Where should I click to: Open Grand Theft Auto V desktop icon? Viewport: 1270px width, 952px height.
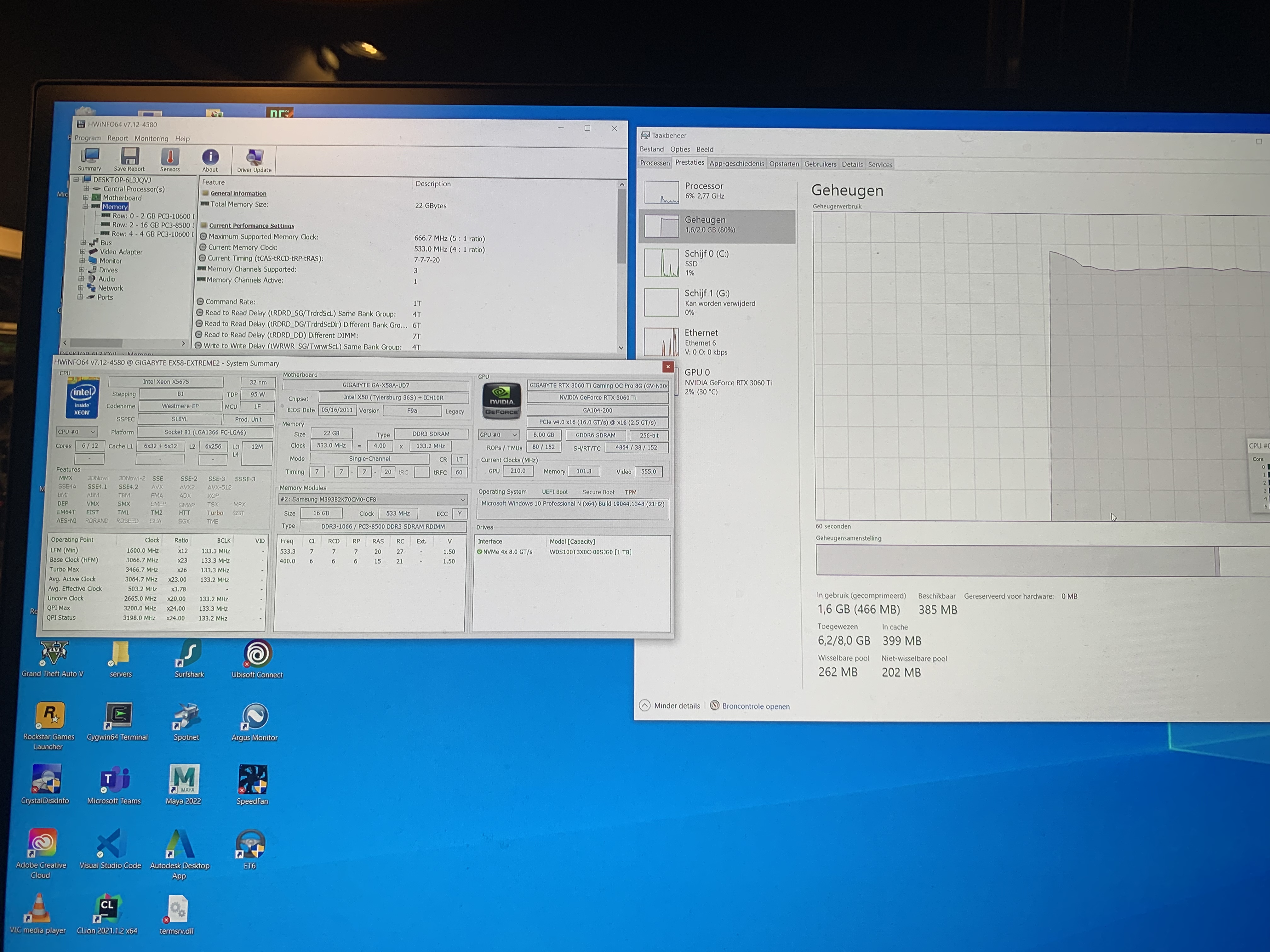point(53,659)
